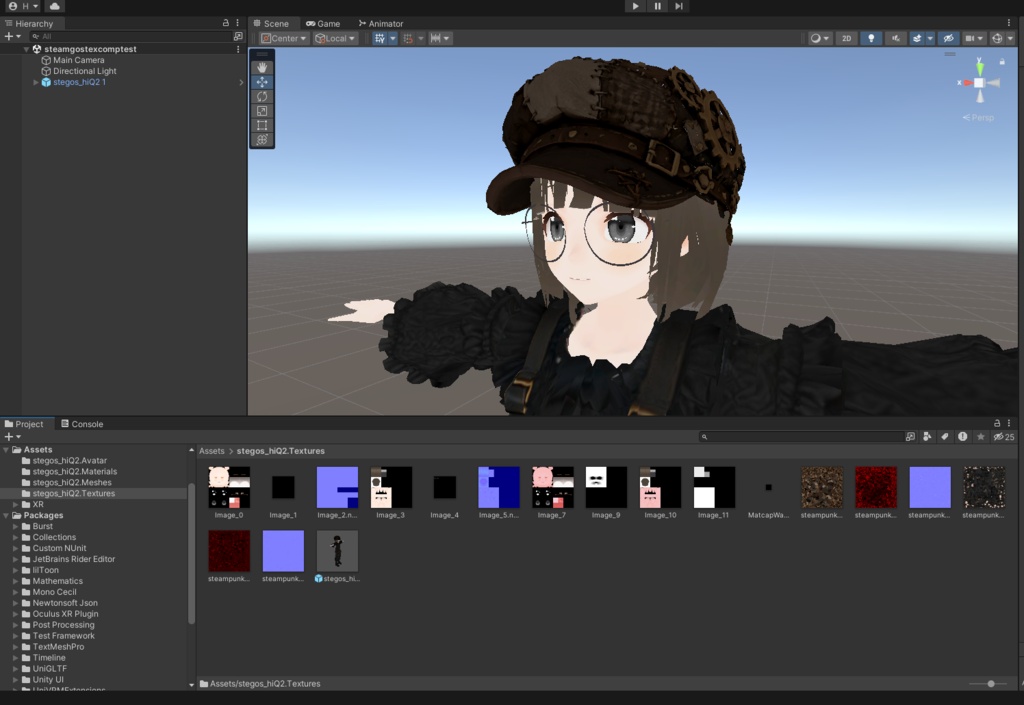
Task: Select the Scale tool
Action: 262,111
